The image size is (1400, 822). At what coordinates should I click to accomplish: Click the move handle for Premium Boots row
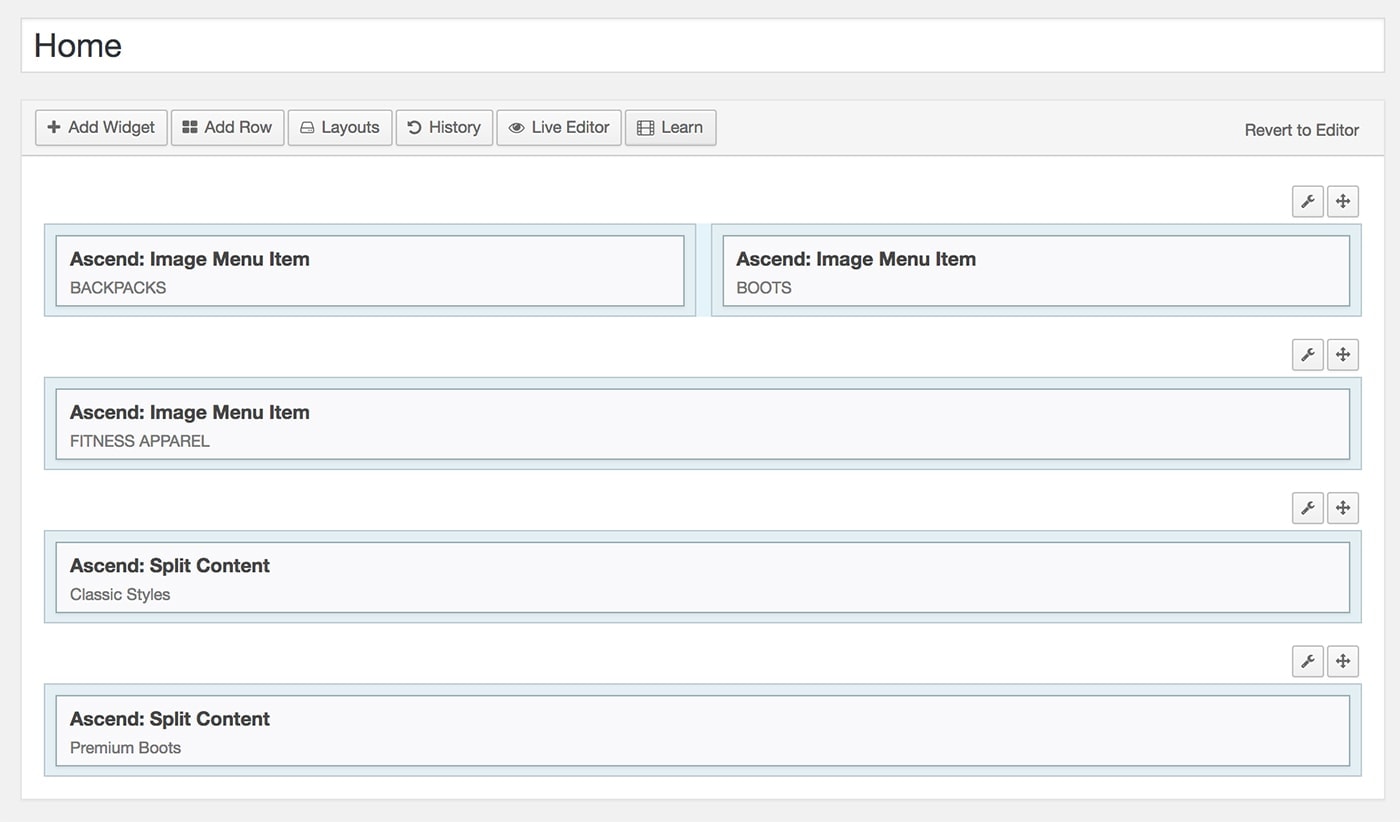pos(1343,661)
